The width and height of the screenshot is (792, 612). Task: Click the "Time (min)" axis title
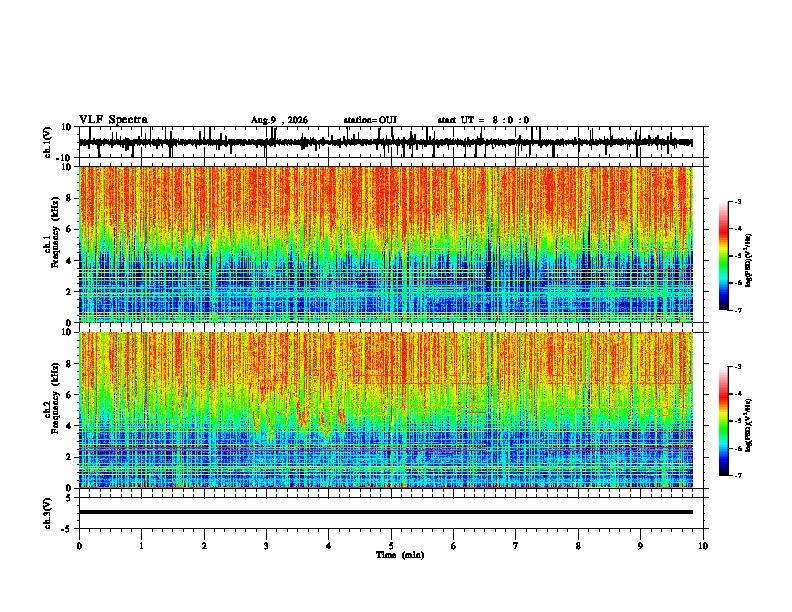coord(400,555)
